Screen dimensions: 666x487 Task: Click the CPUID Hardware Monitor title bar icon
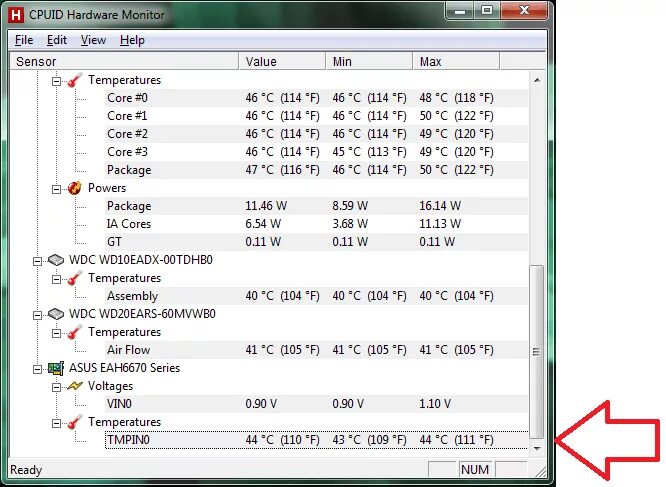(16, 15)
